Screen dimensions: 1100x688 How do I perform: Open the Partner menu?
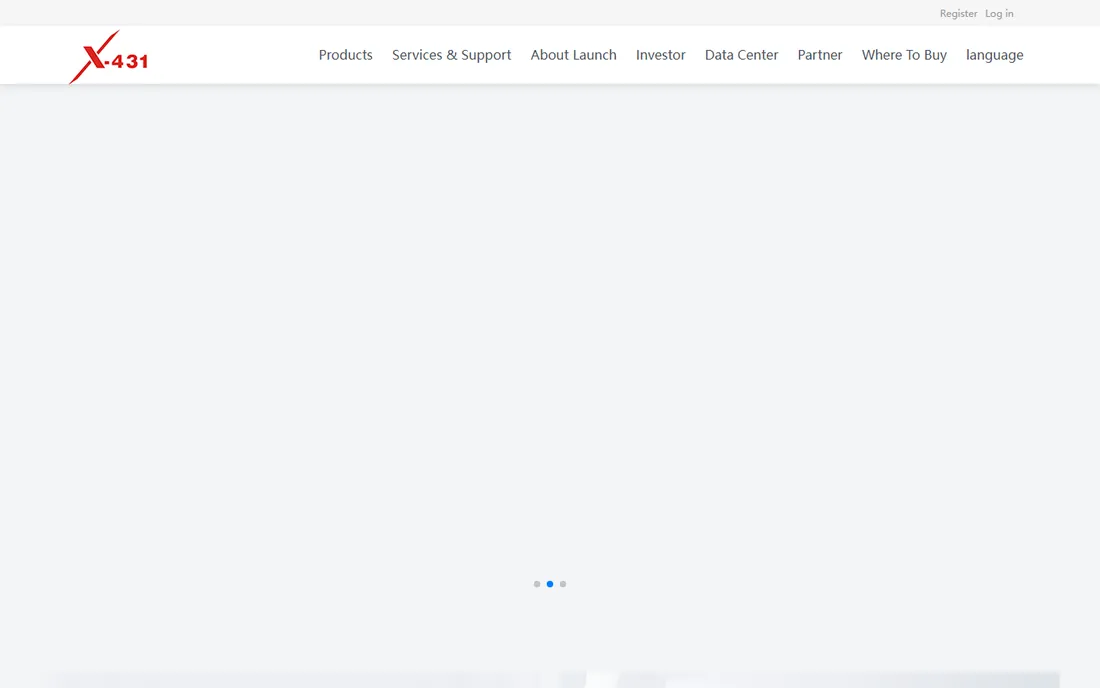[819, 55]
